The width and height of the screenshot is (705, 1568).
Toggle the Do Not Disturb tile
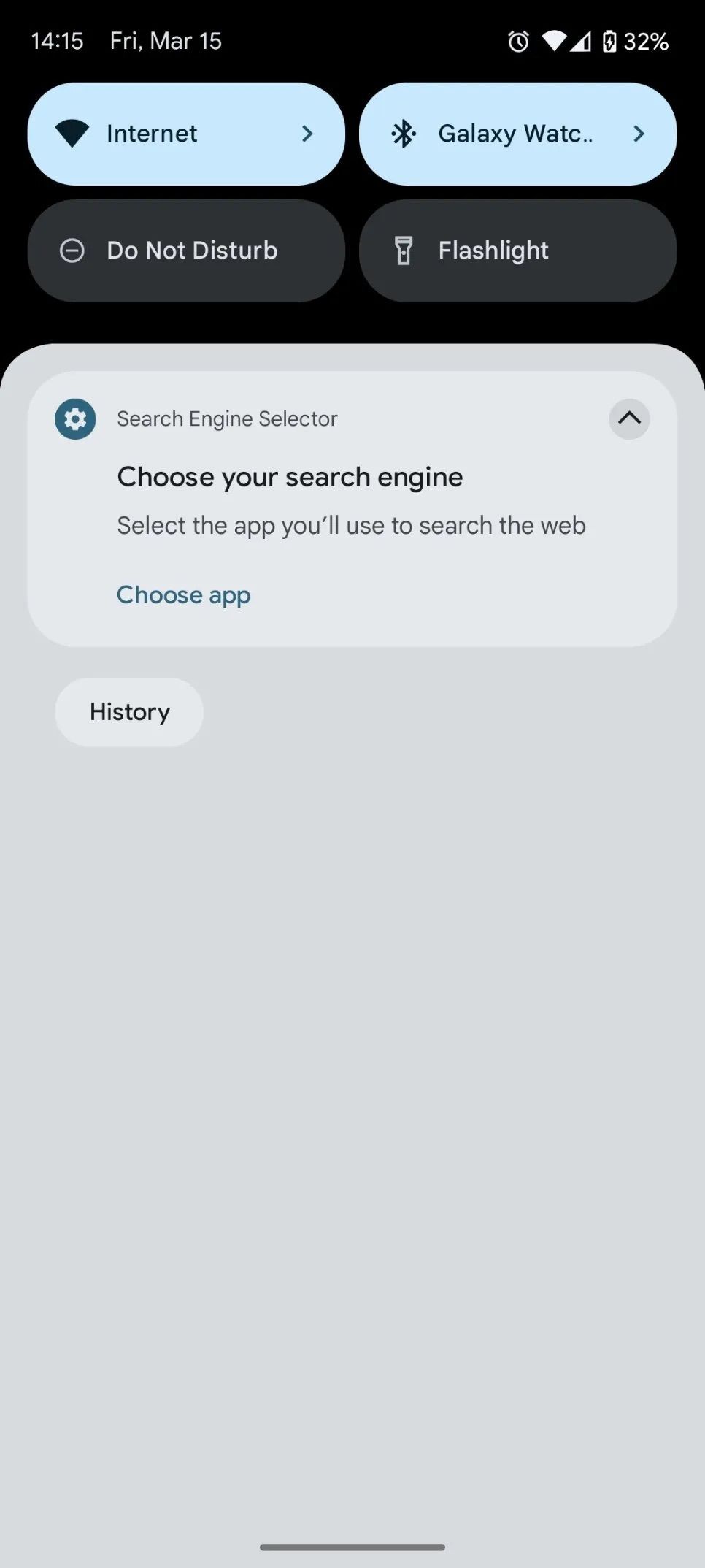tap(186, 251)
